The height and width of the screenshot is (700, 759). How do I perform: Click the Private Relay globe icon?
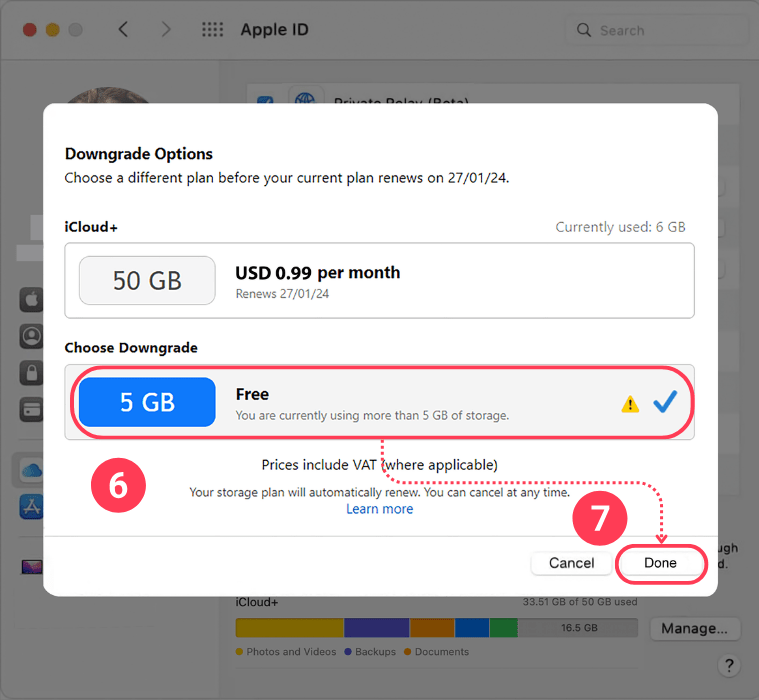[305, 96]
